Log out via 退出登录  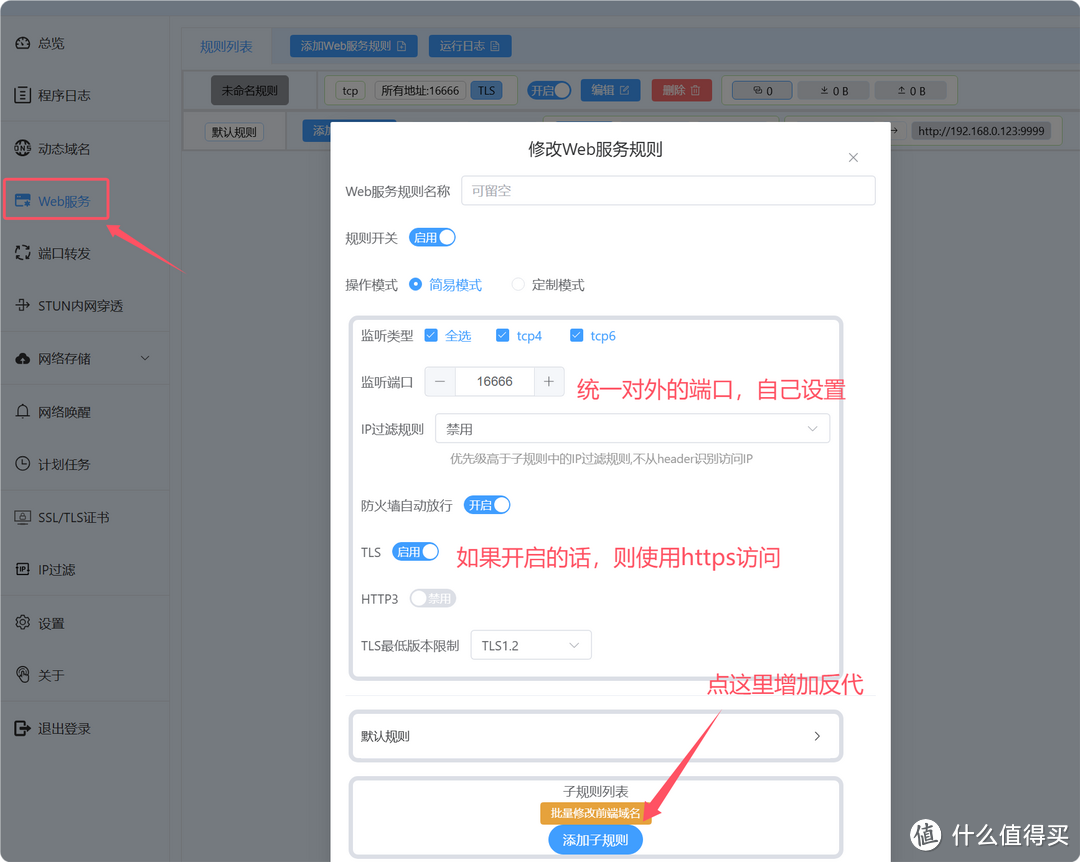[63, 728]
